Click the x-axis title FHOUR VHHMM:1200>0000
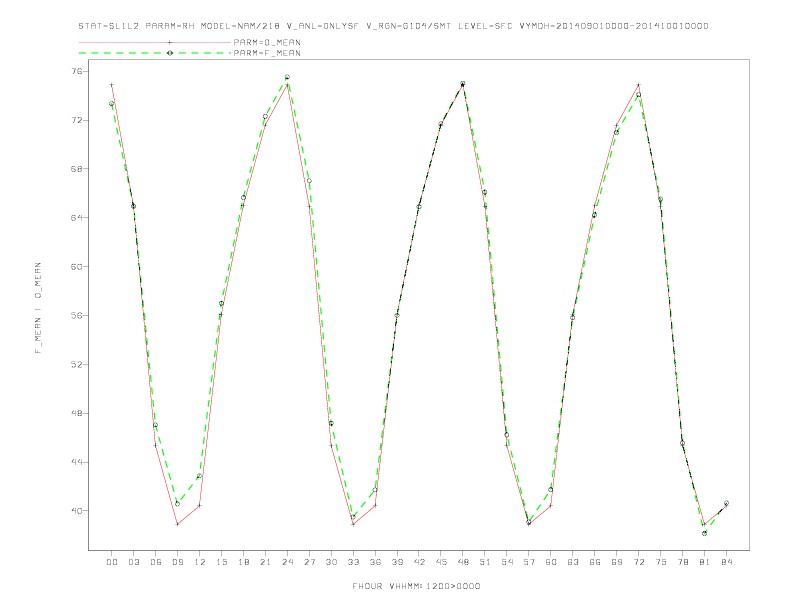This screenshot has height=612, width=792. (x=416, y=586)
